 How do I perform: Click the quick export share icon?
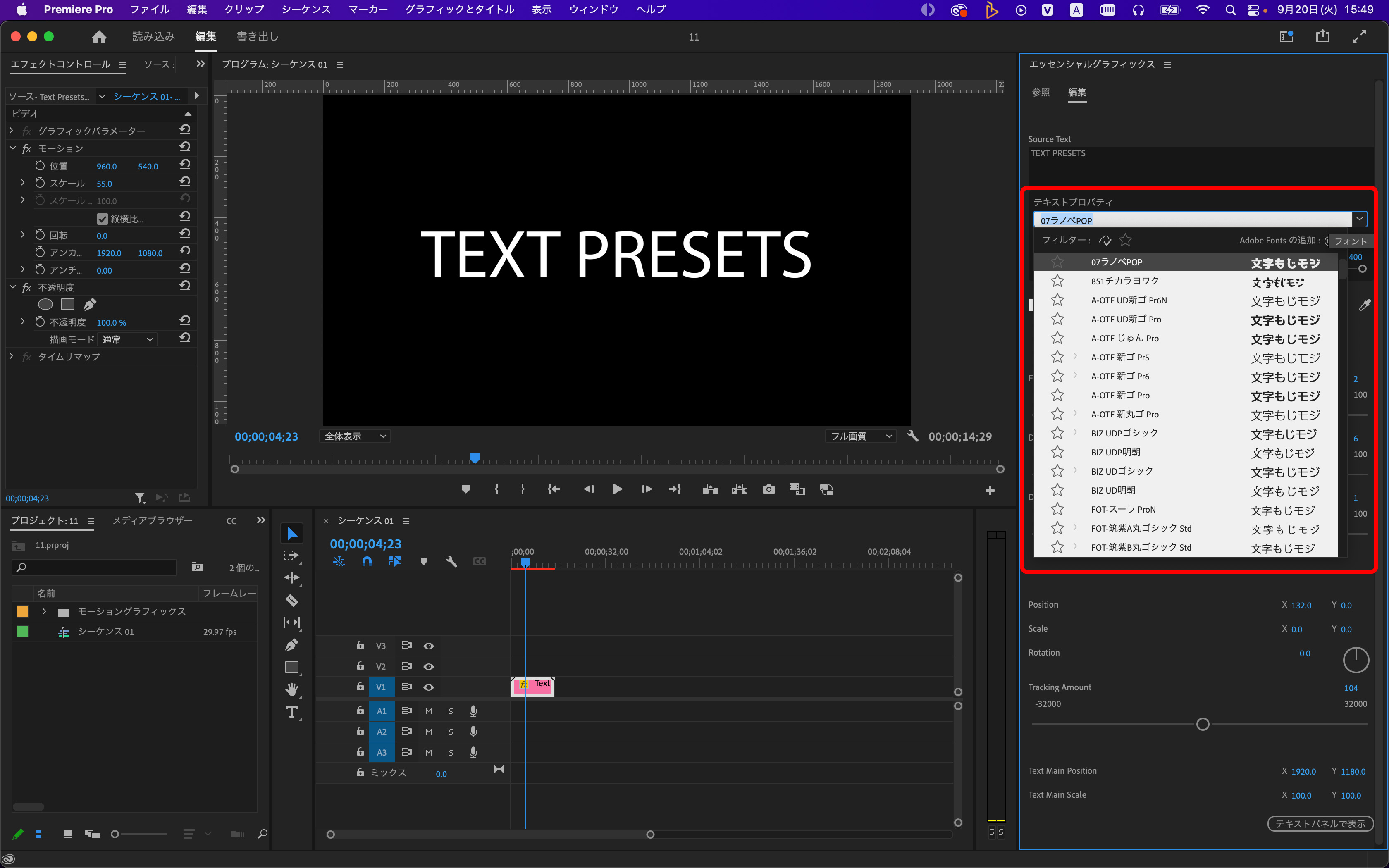coord(1322,36)
